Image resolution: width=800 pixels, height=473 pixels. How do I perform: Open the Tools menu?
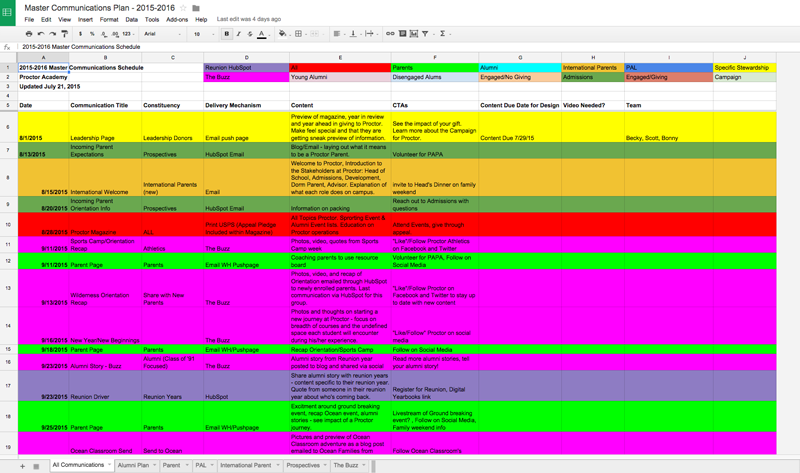point(152,19)
